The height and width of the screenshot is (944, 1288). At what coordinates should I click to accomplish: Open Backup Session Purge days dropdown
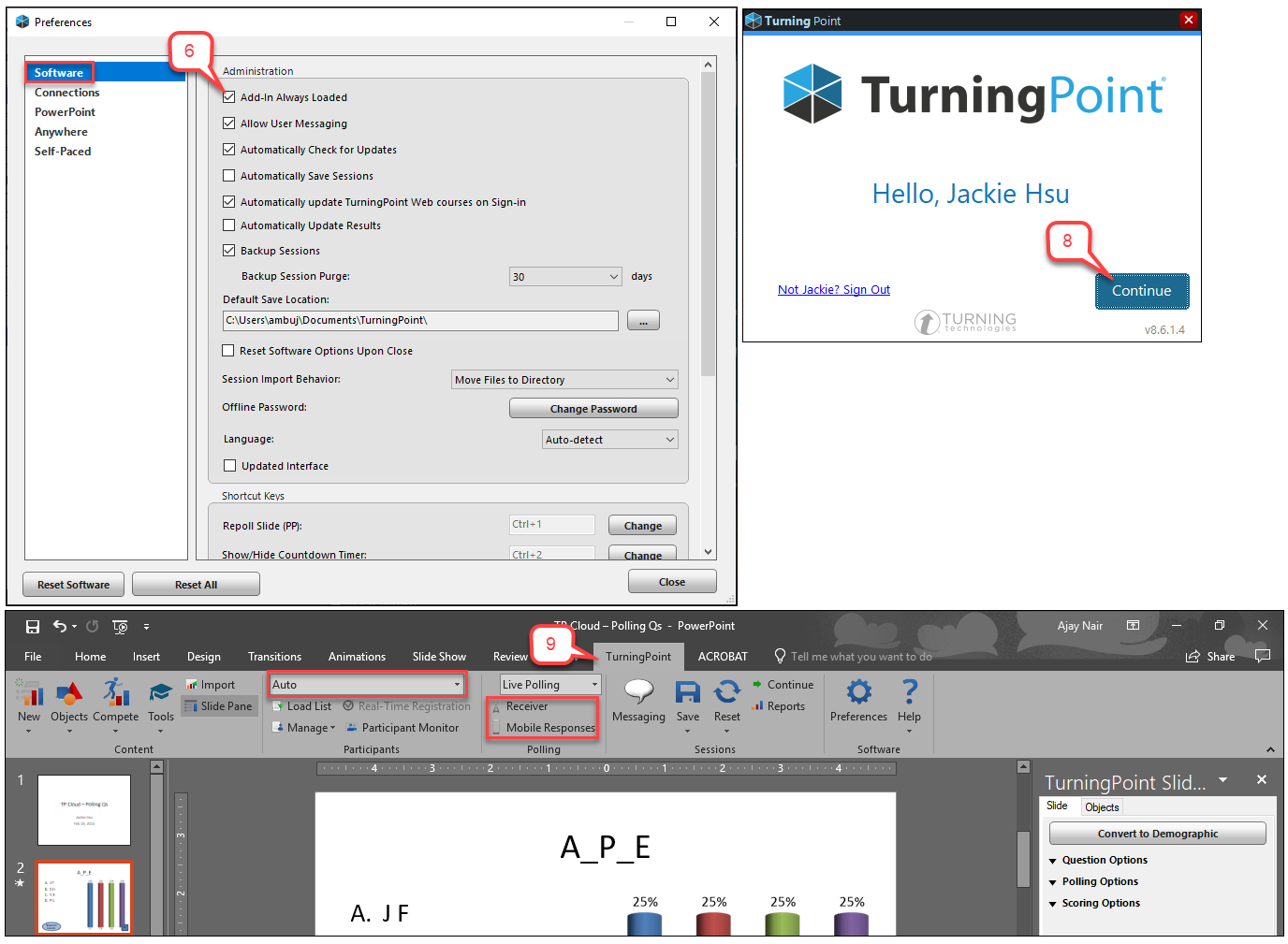click(x=565, y=277)
